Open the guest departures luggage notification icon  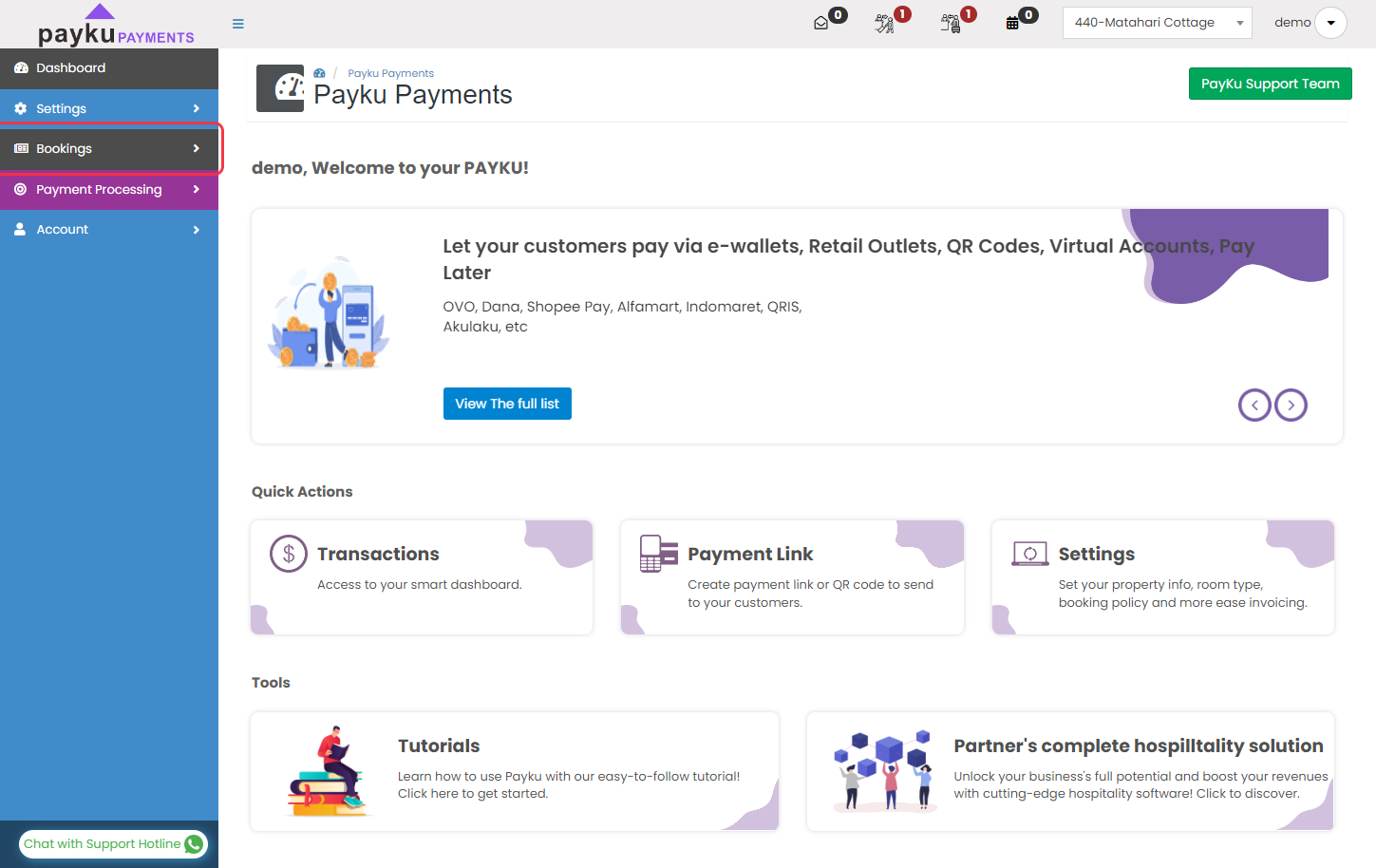950,24
